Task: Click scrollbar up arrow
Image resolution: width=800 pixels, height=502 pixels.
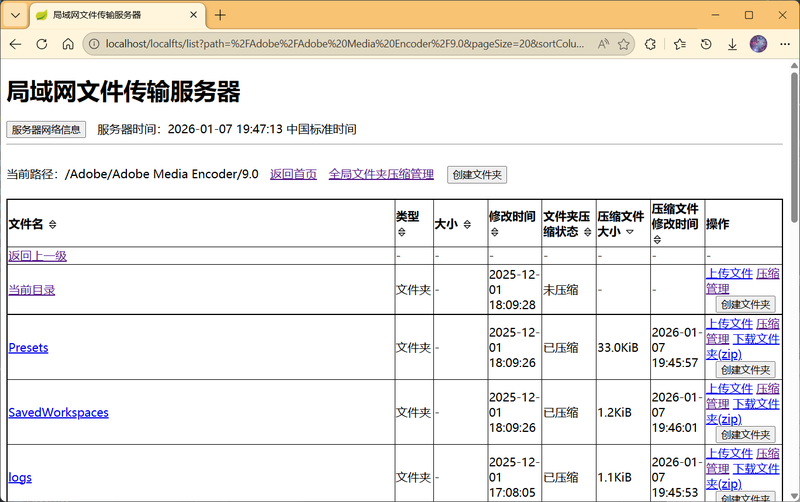Action: coord(794,65)
